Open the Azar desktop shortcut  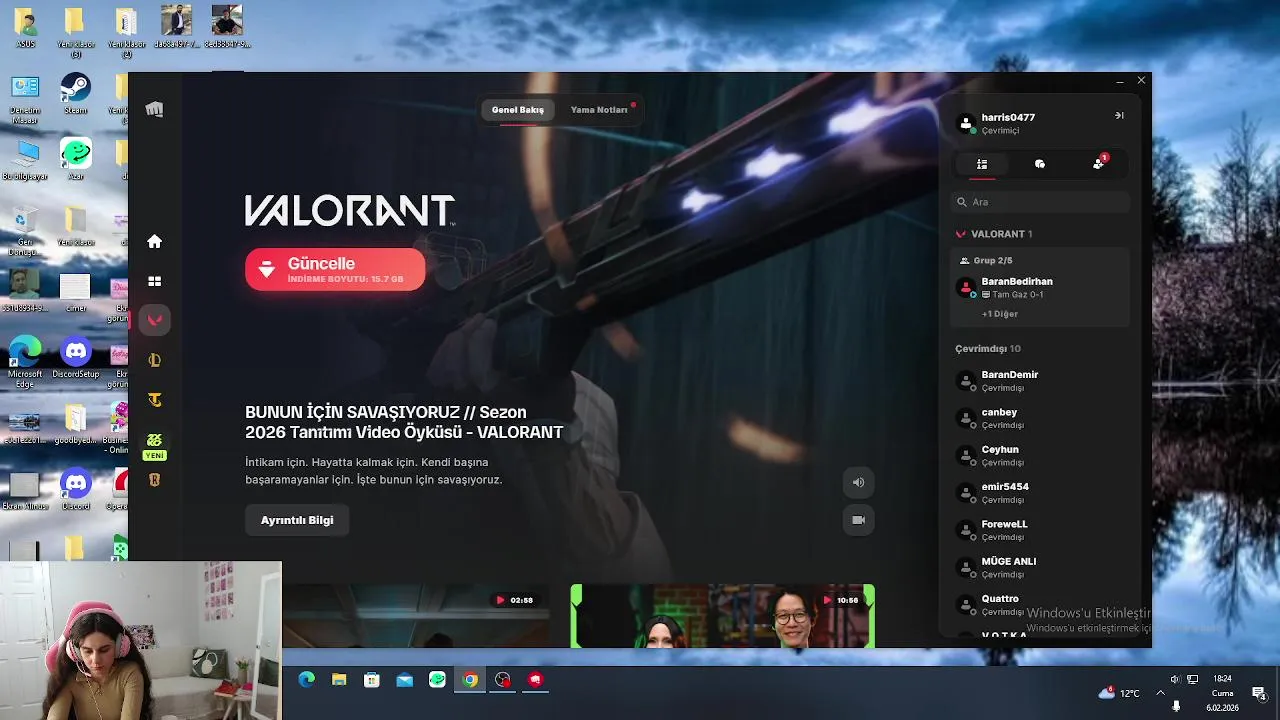(76, 159)
